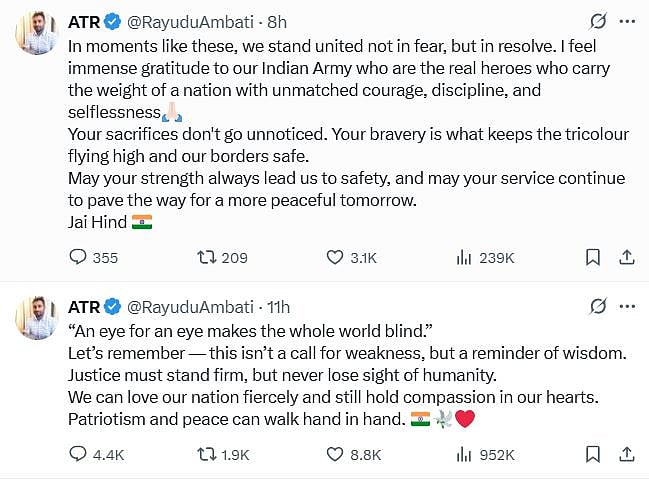Image resolution: width=649 pixels, height=481 pixels.
Task: Open Grok icon on the 11h tweet
Action: tap(598, 305)
